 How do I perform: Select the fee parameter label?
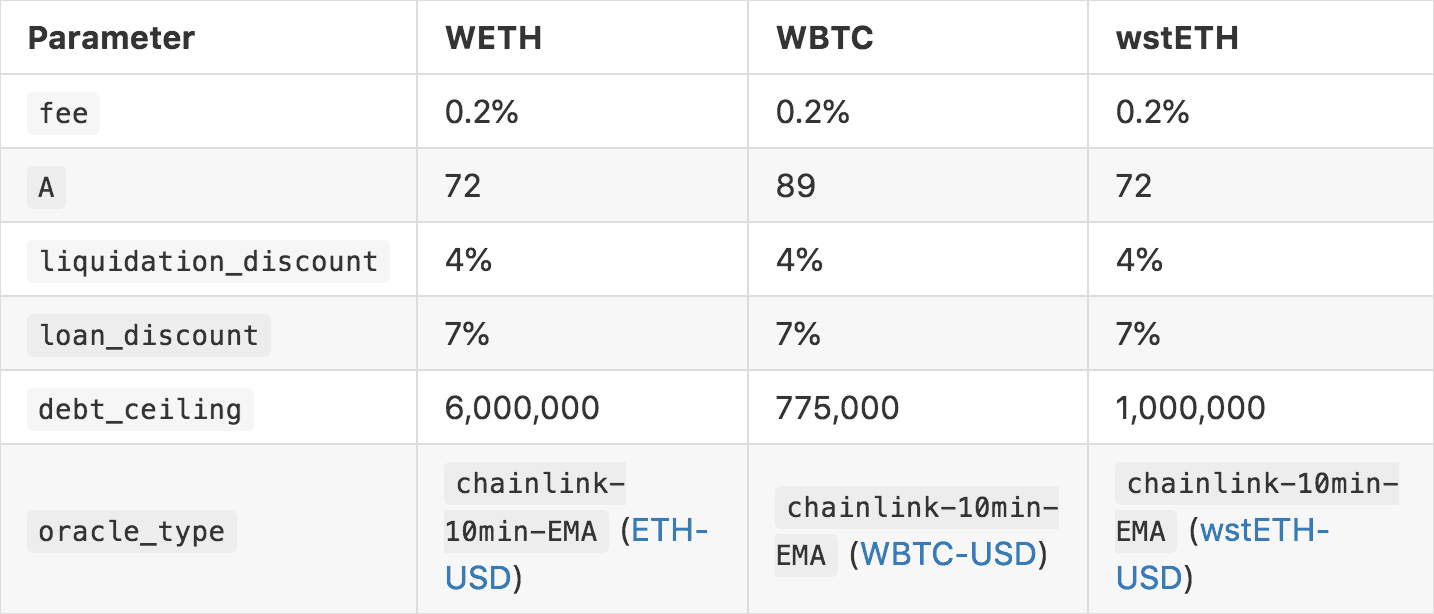tap(64, 113)
